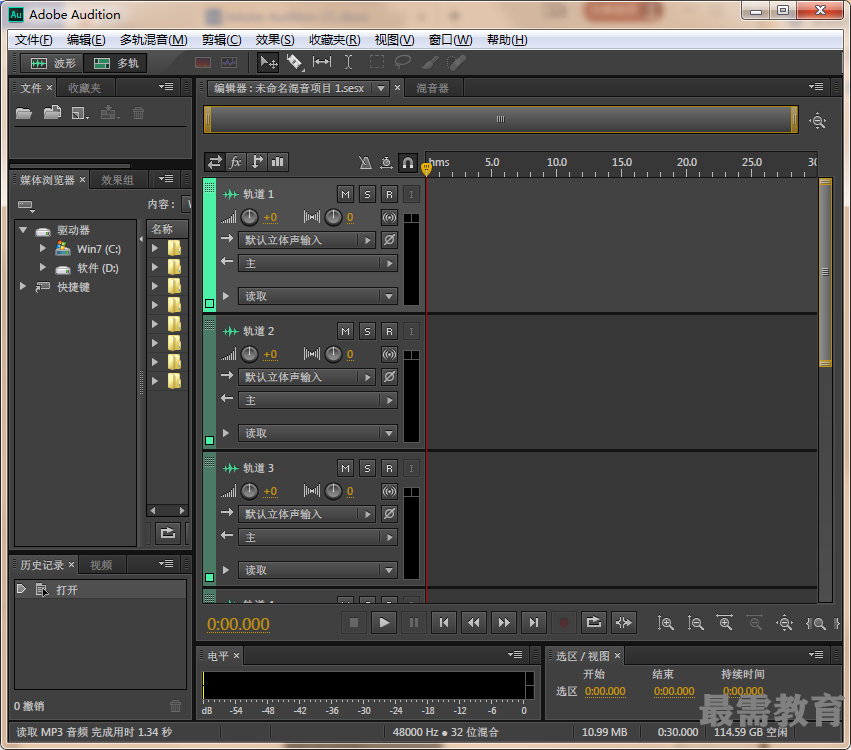Viewport: 851px width, 750px height.
Task: Select the Time Selection tool
Action: coord(348,62)
